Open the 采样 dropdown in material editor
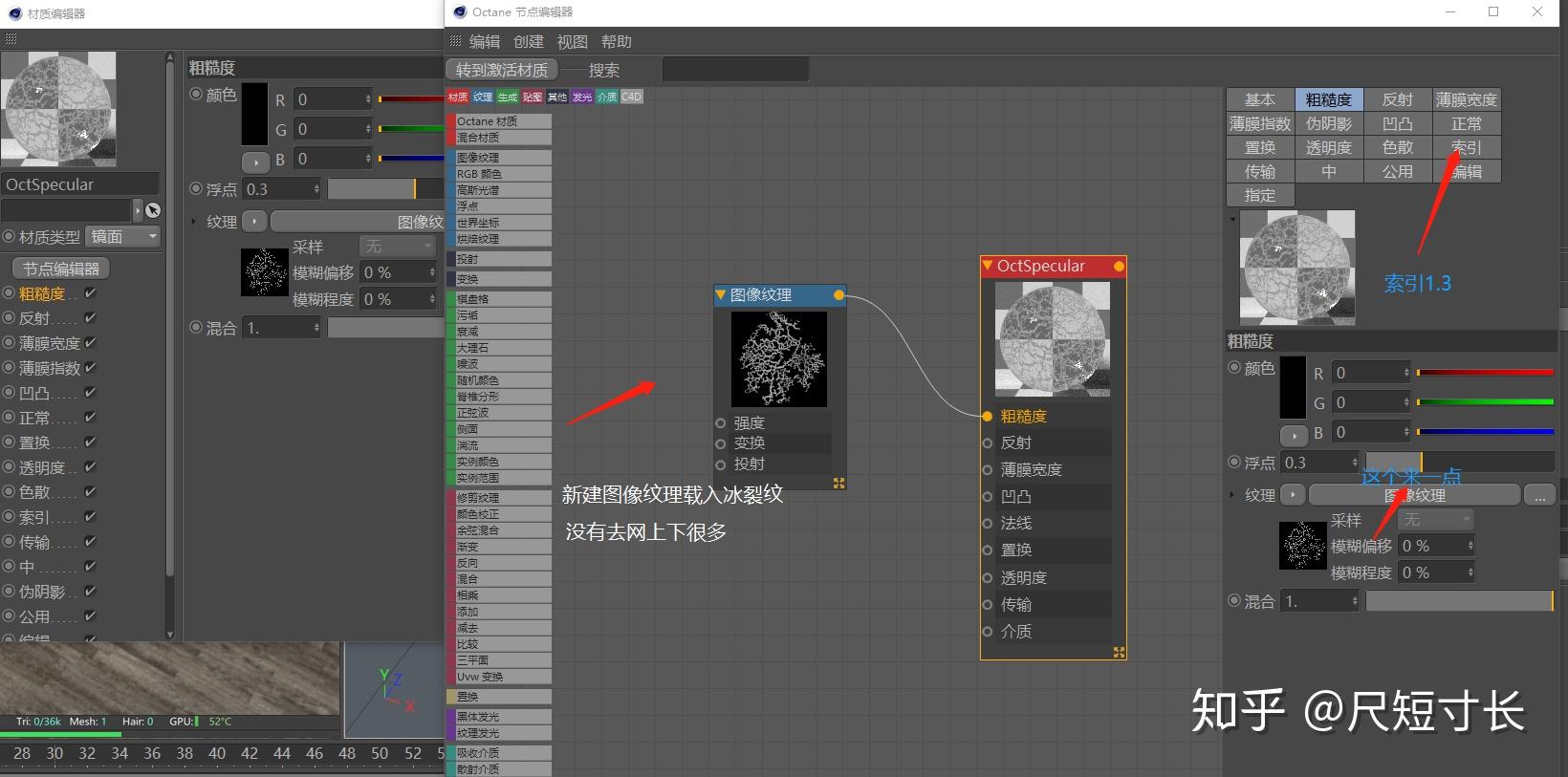The width and height of the screenshot is (1568, 777). click(x=398, y=247)
